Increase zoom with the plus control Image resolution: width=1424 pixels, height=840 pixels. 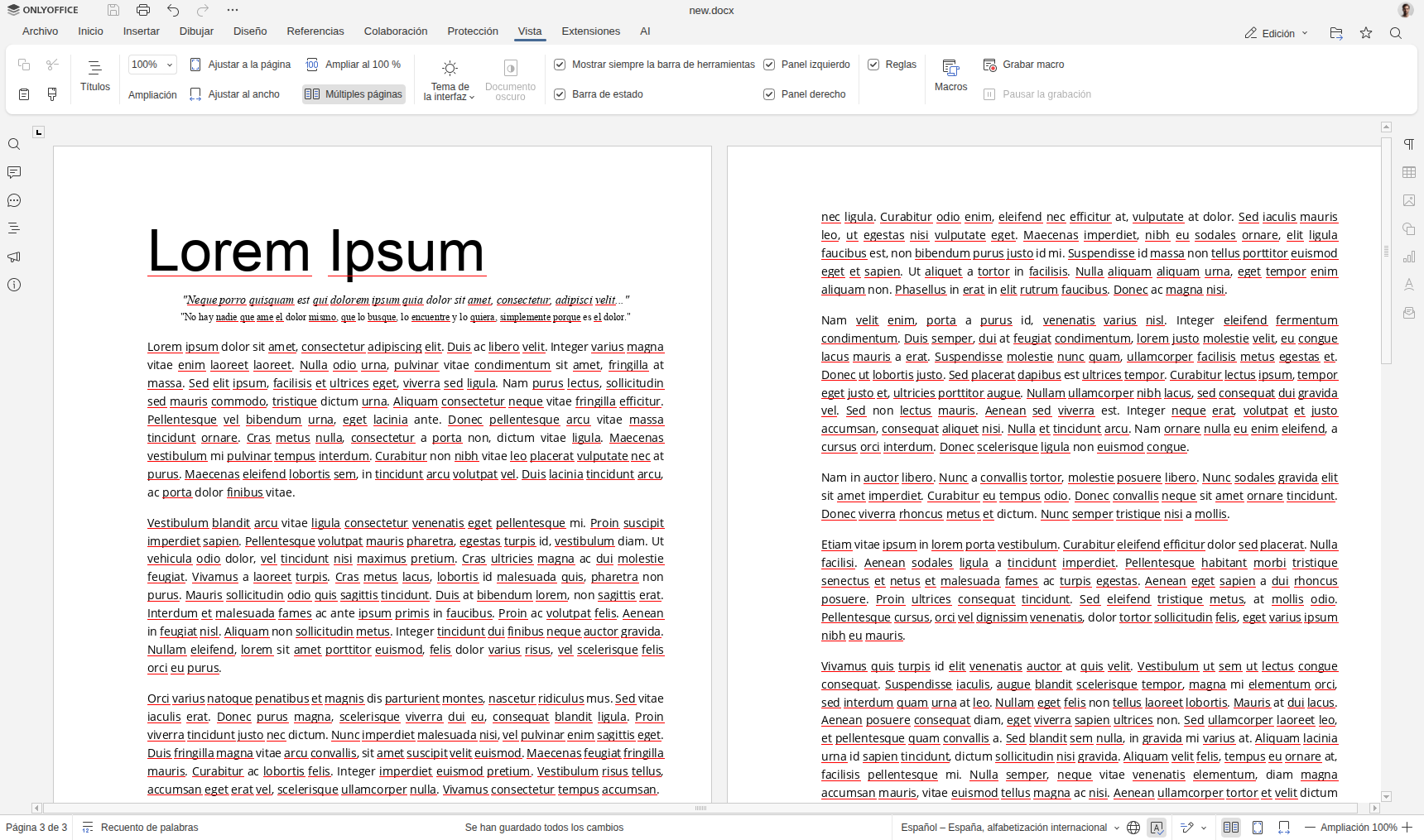pyautogui.click(x=1408, y=828)
